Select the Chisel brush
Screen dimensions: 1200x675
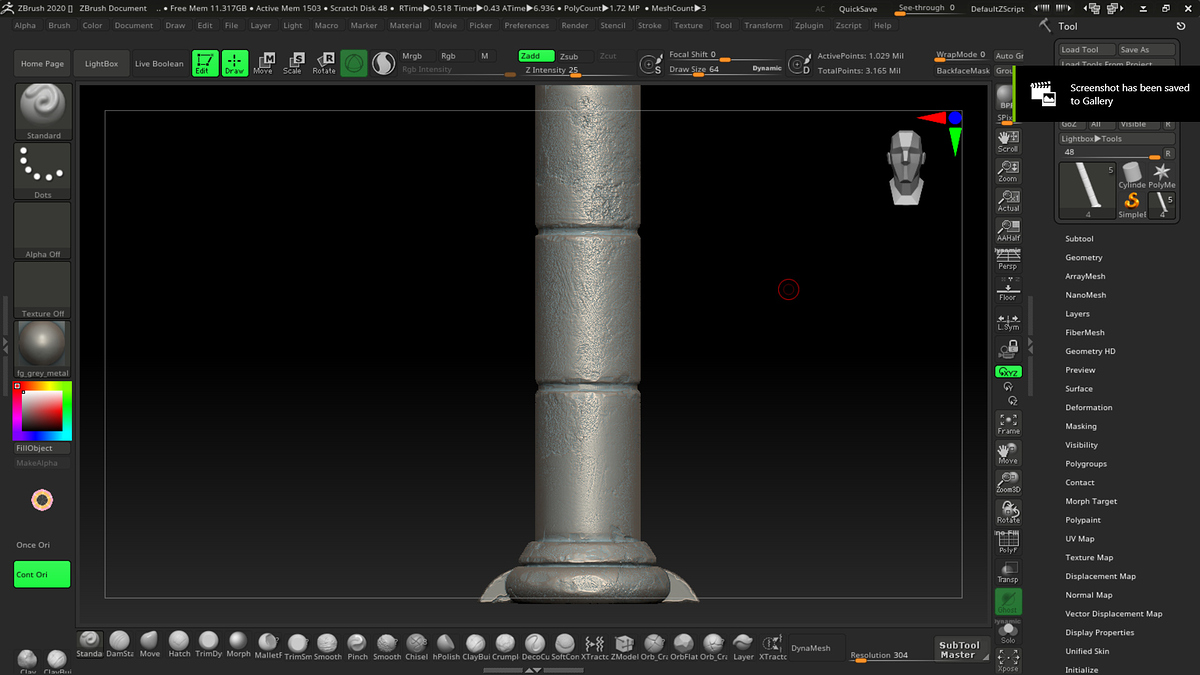pyautogui.click(x=417, y=648)
